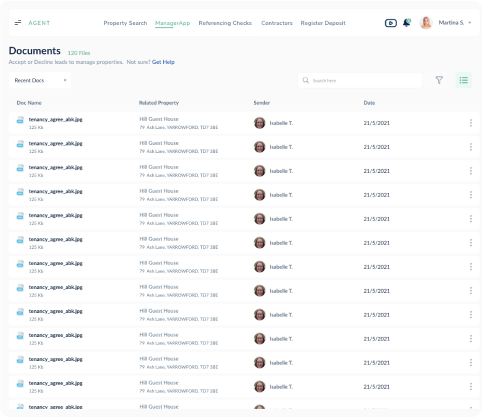This screenshot has width=482, height=417.
Task: Open the Property Search tab
Action: 125,23
